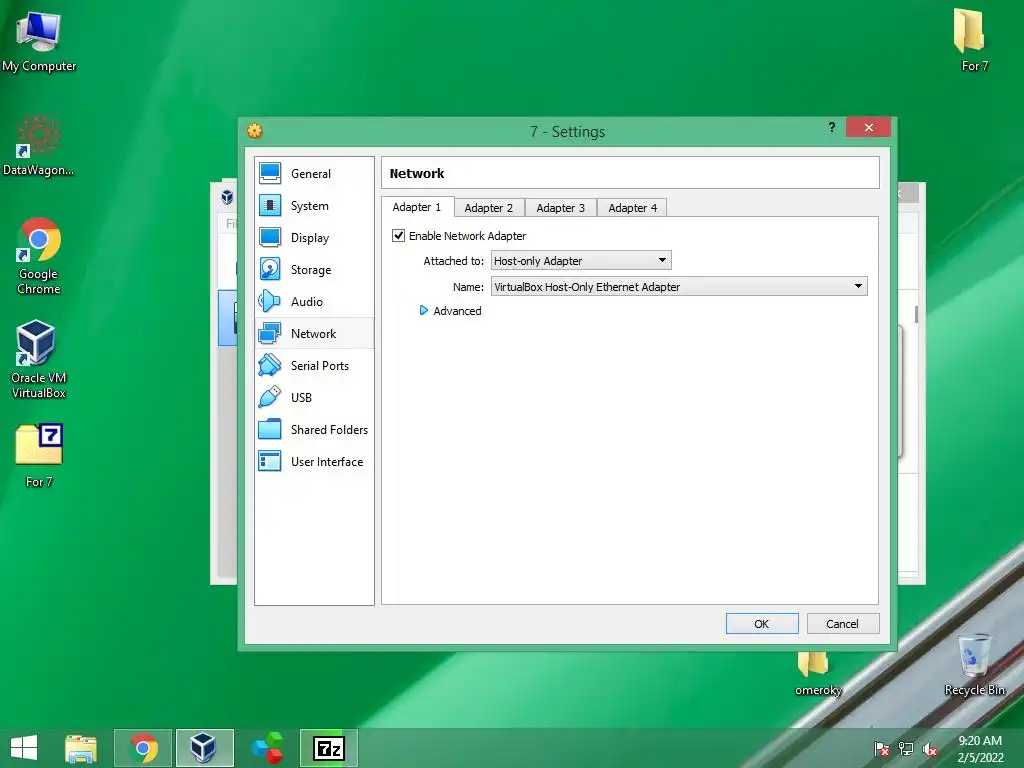Open the User Interface settings label

pyautogui.click(x=327, y=462)
